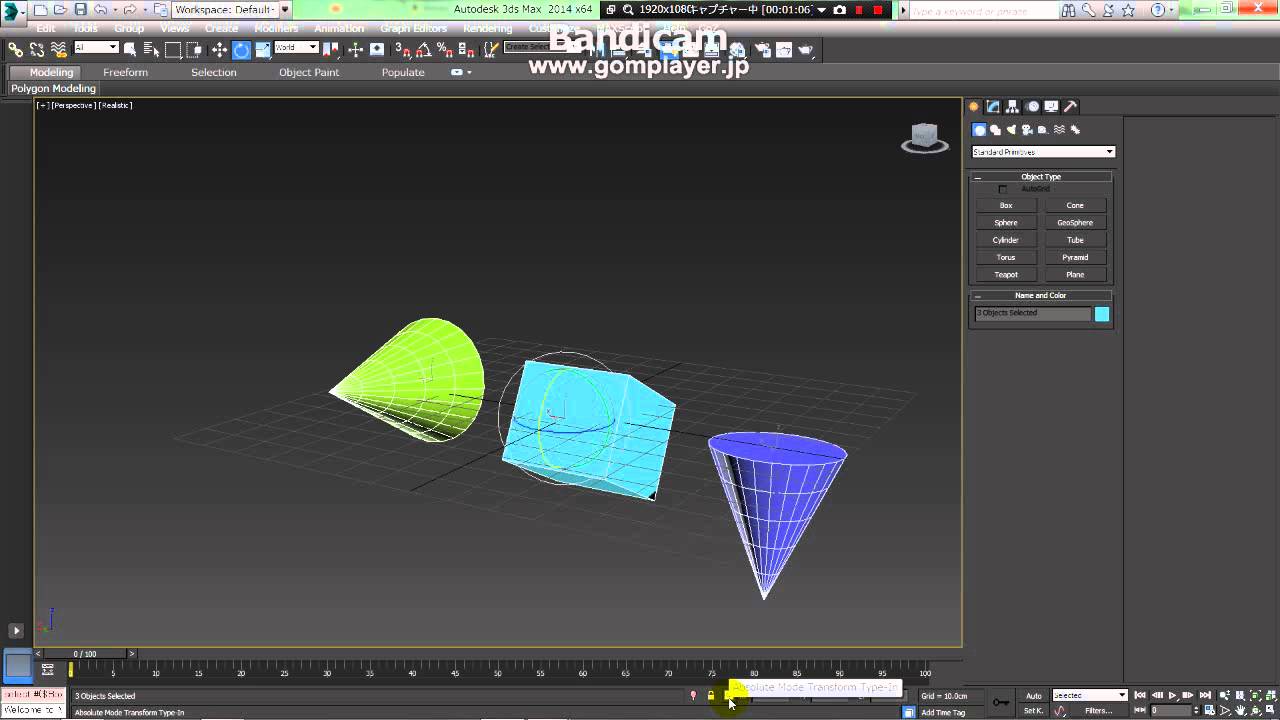
Task: Open the Hierarchy command panel tab
Action: click(1012, 107)
